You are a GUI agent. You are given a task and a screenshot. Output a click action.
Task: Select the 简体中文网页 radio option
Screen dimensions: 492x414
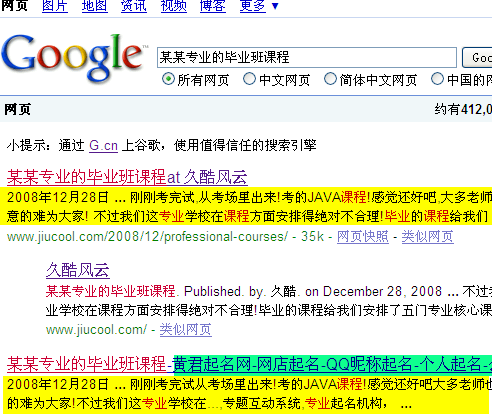coord(330,79)
